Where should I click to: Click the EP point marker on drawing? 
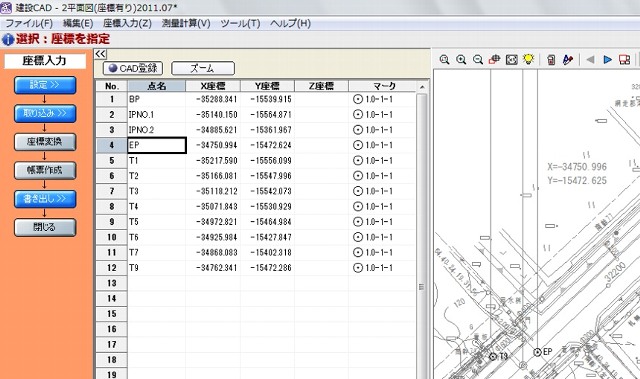tap(538, 352)
